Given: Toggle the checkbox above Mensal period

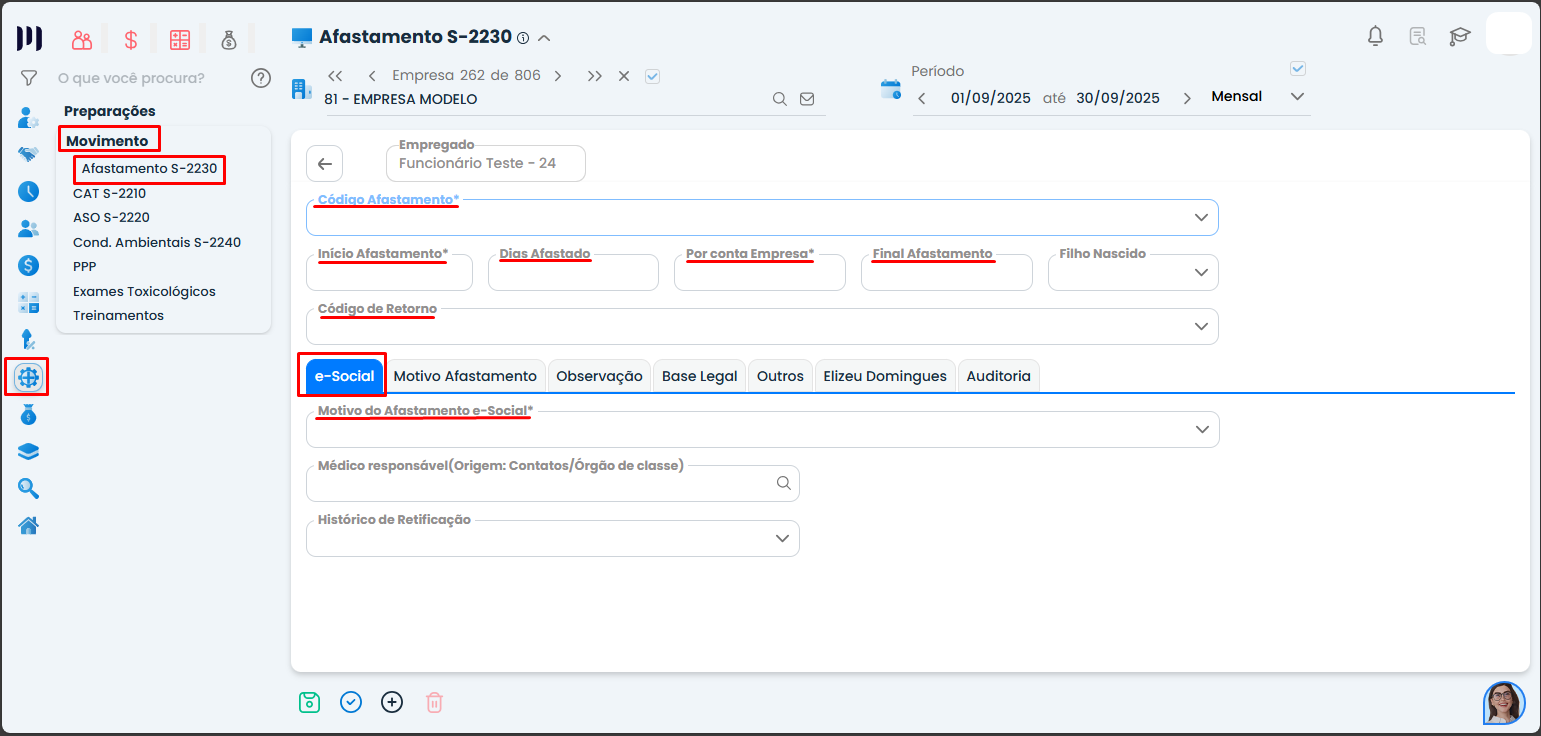Looking at the screenshot, I should (x=1298, y=69).
